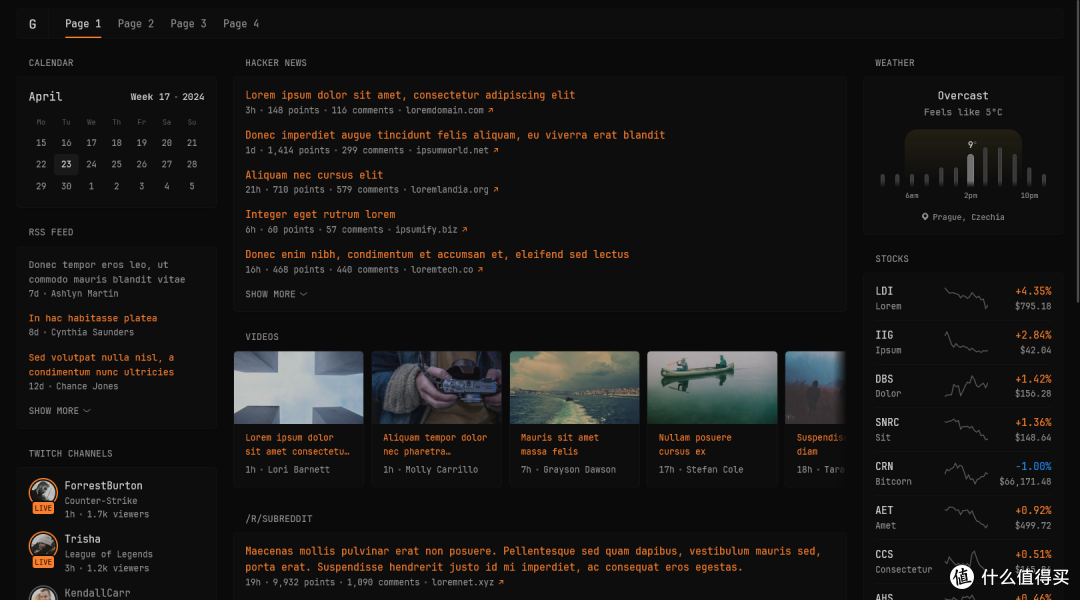This screenshot has height=600, width=1080.
Task: Open RSS item 'Sed volutpat nulla nisl'
Action: click(x=101, y=364)
